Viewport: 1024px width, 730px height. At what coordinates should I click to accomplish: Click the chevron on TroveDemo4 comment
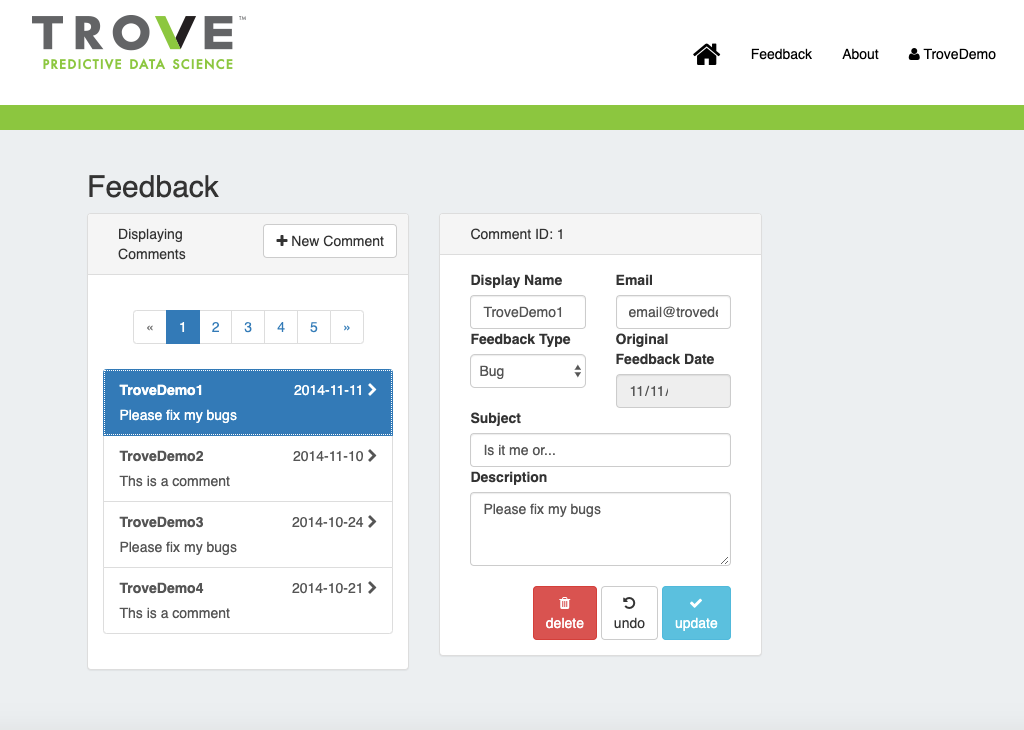click(372, 588)
